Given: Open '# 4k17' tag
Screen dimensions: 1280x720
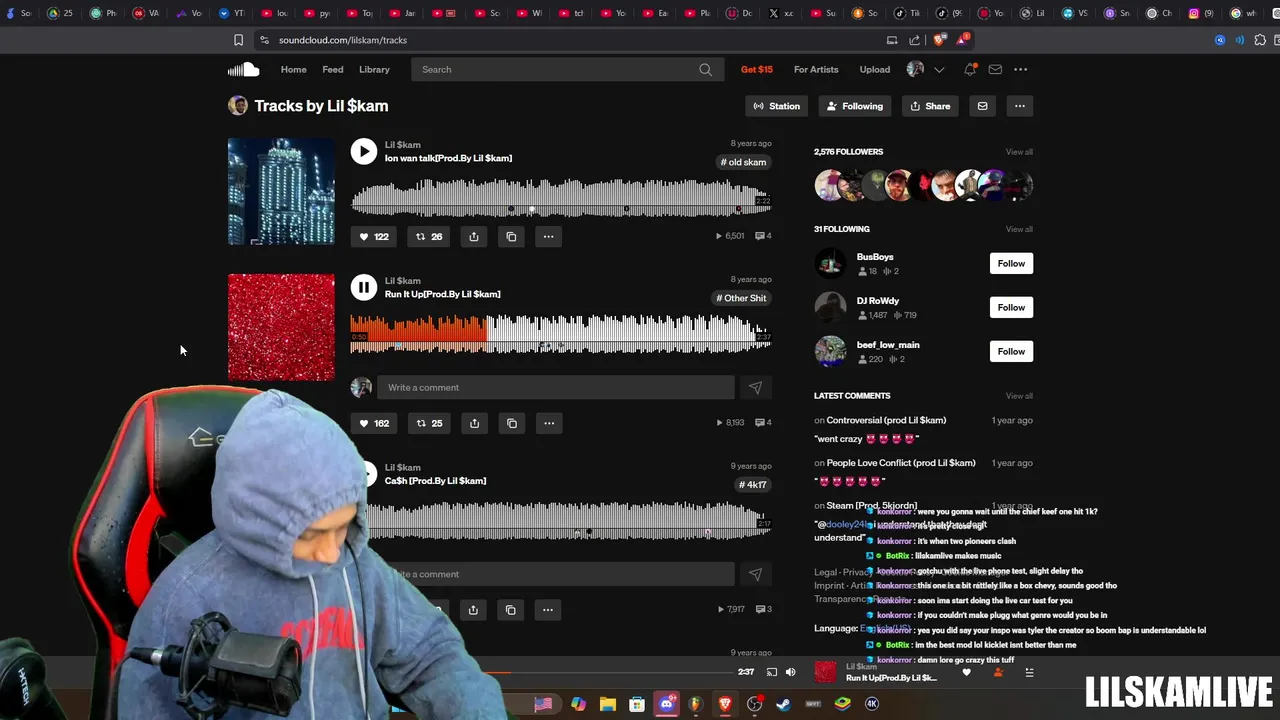Looking at the screenshot, I should point(753,485).
